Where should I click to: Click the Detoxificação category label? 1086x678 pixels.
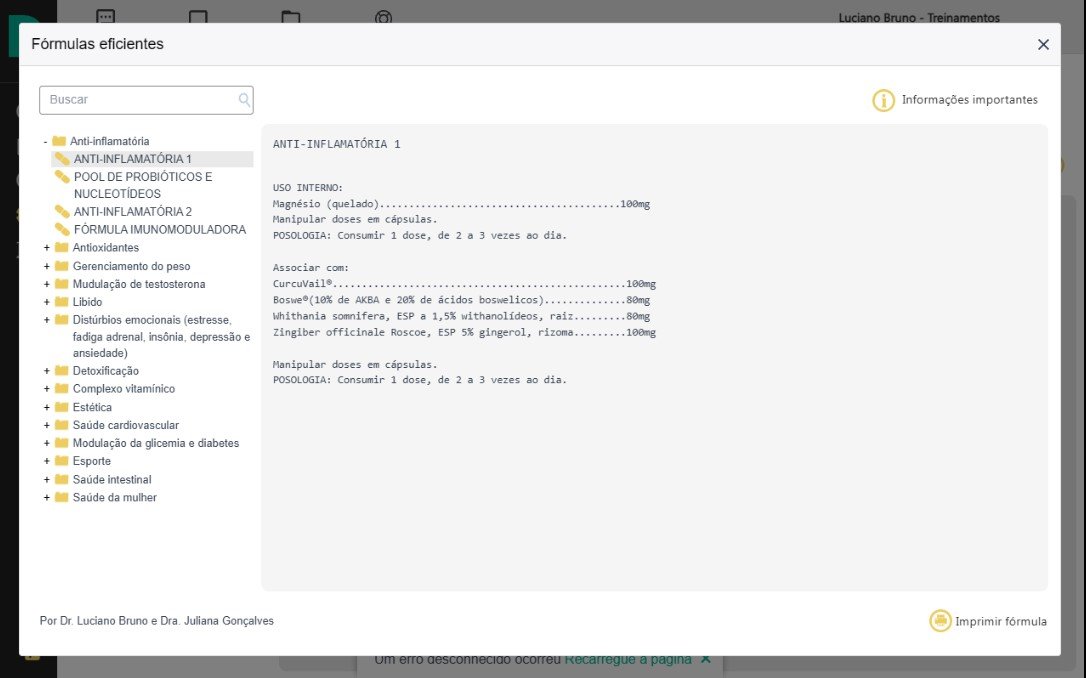105,371
